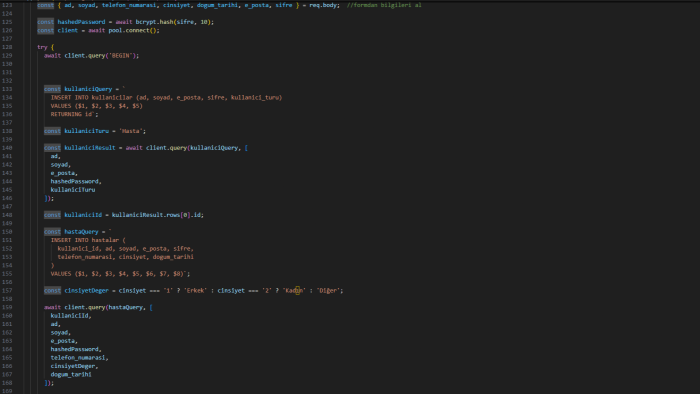
Task: Click 'RETURNING id' on line 136
Action: [x=71, y=114]
